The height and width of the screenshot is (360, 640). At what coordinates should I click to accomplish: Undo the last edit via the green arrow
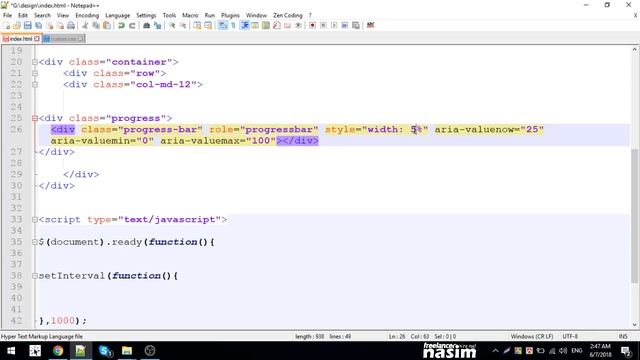pos(121,25)
